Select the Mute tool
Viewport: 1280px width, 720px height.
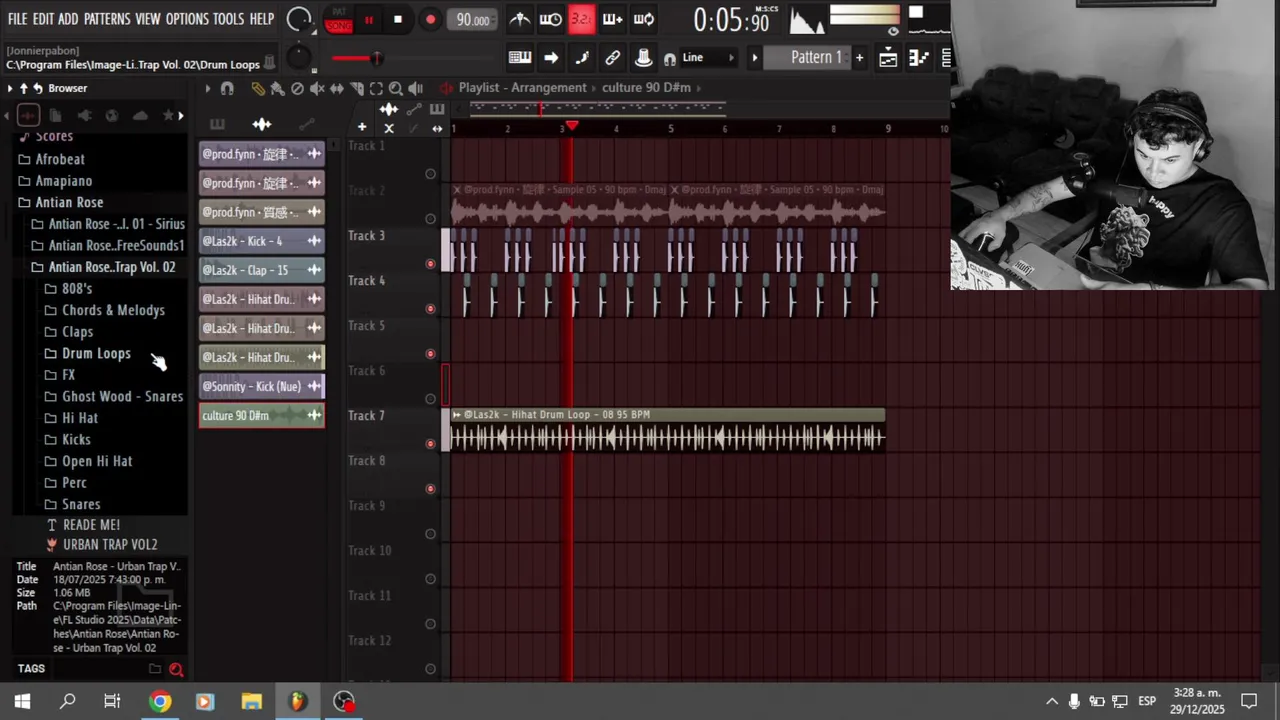click(317, 89)
